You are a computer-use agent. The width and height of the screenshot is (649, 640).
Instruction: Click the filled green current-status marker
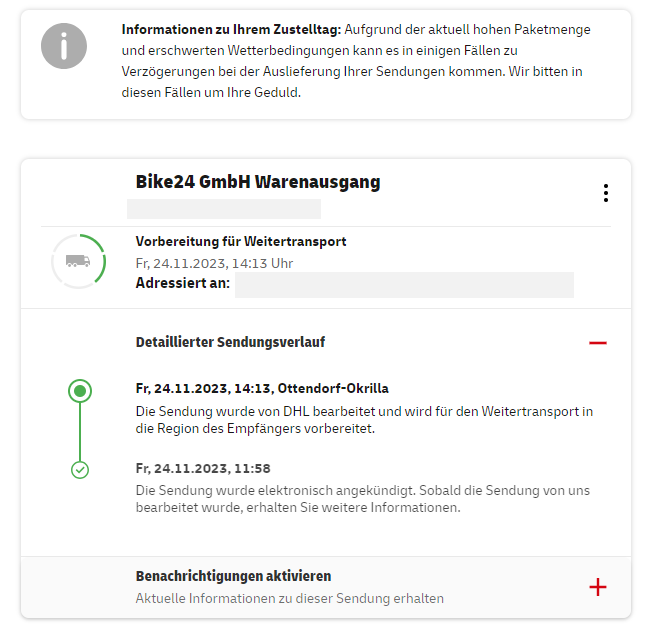tap(81, 390)
